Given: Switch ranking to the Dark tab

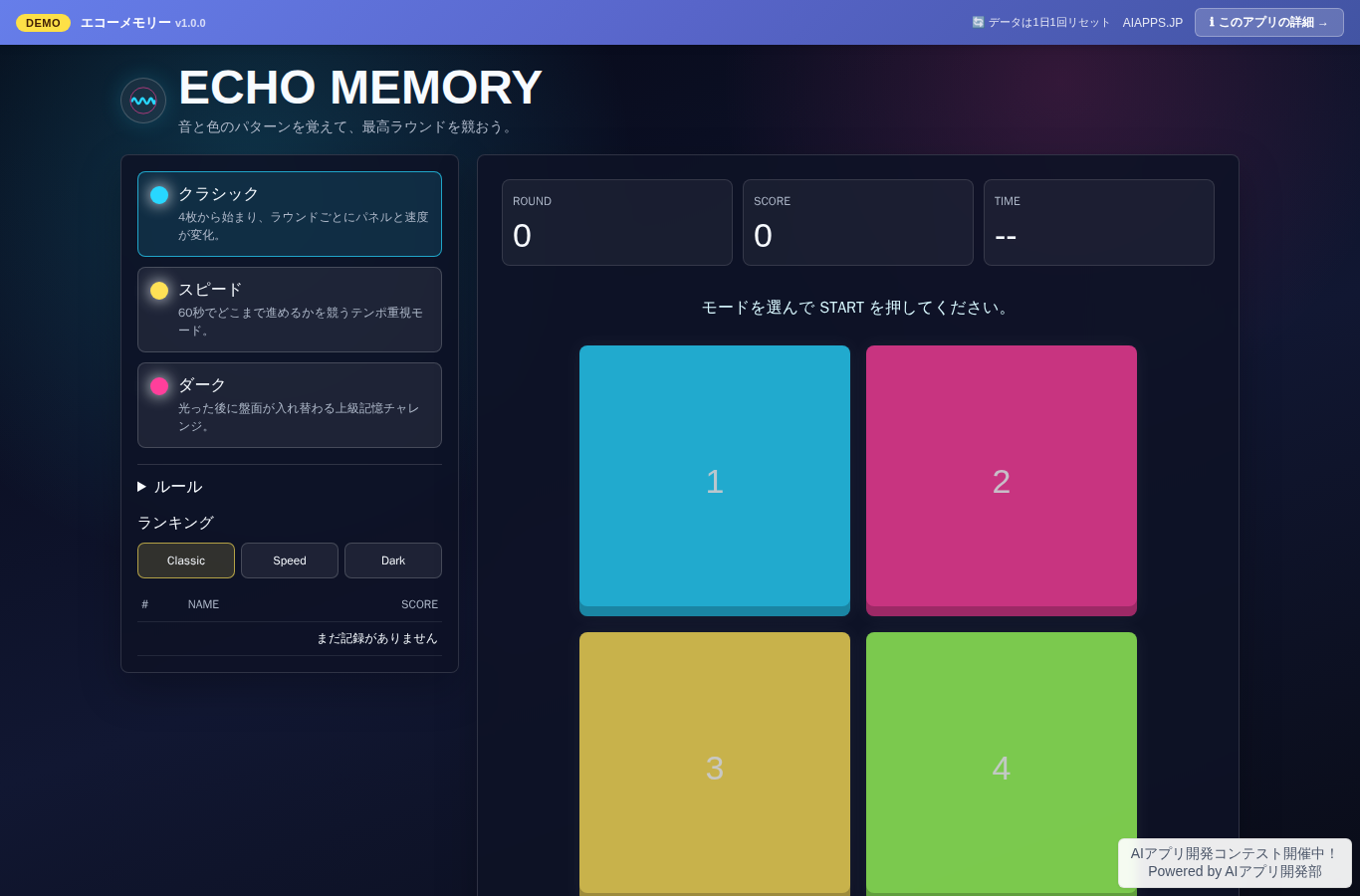Looking at the screenshot, I should coord(393,560).
